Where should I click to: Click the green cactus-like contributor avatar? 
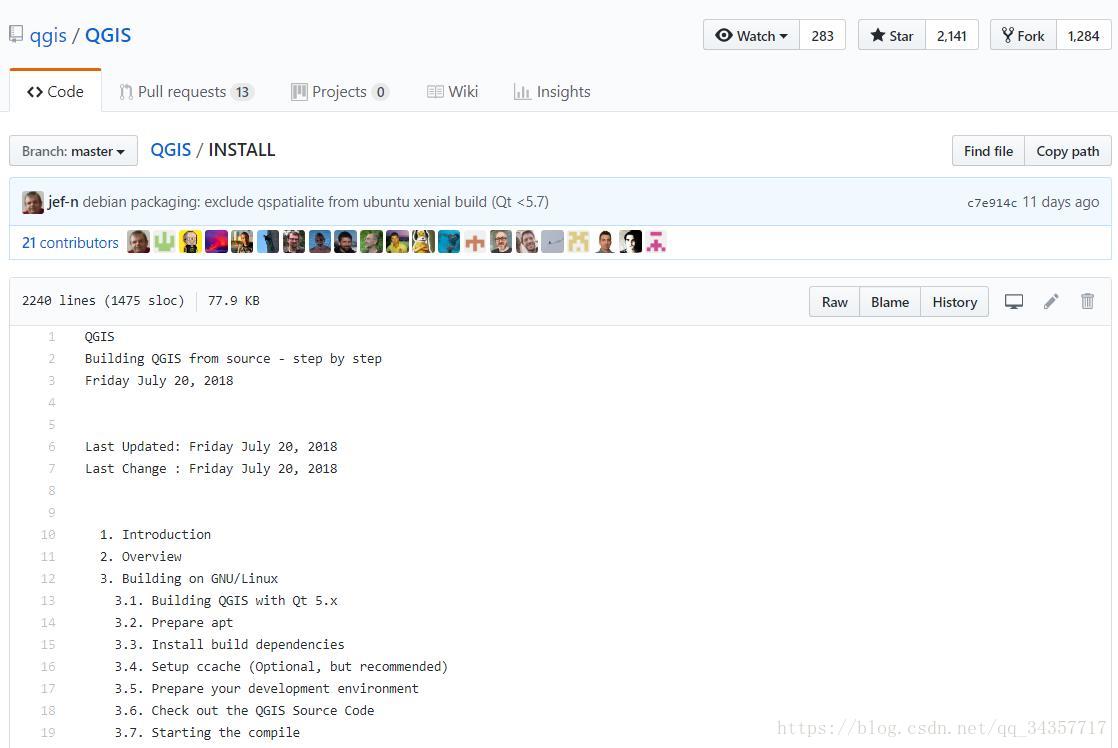coord(164,242)
